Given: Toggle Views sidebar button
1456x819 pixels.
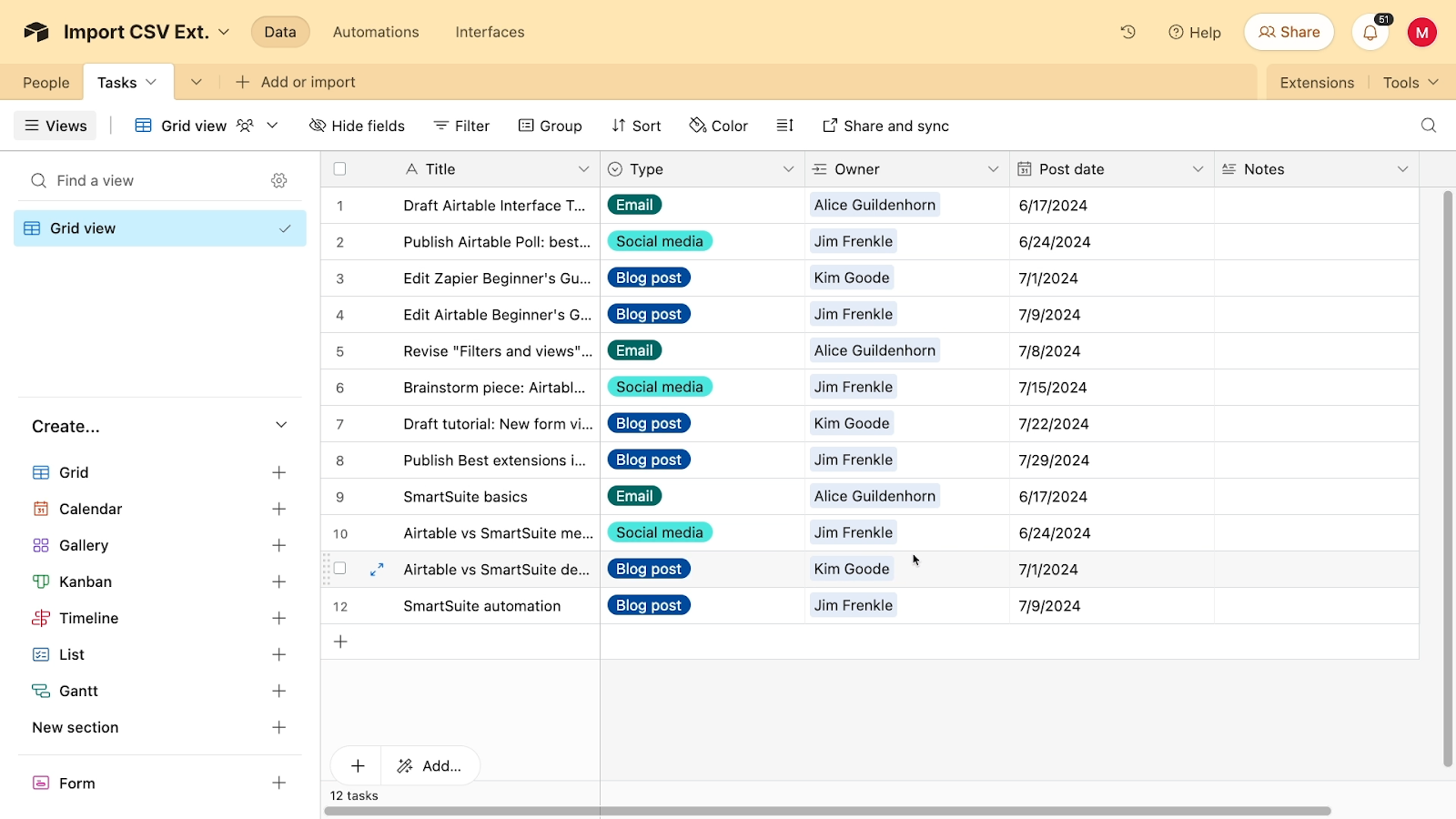Looking at the screenshot, I should pos(56,126).
